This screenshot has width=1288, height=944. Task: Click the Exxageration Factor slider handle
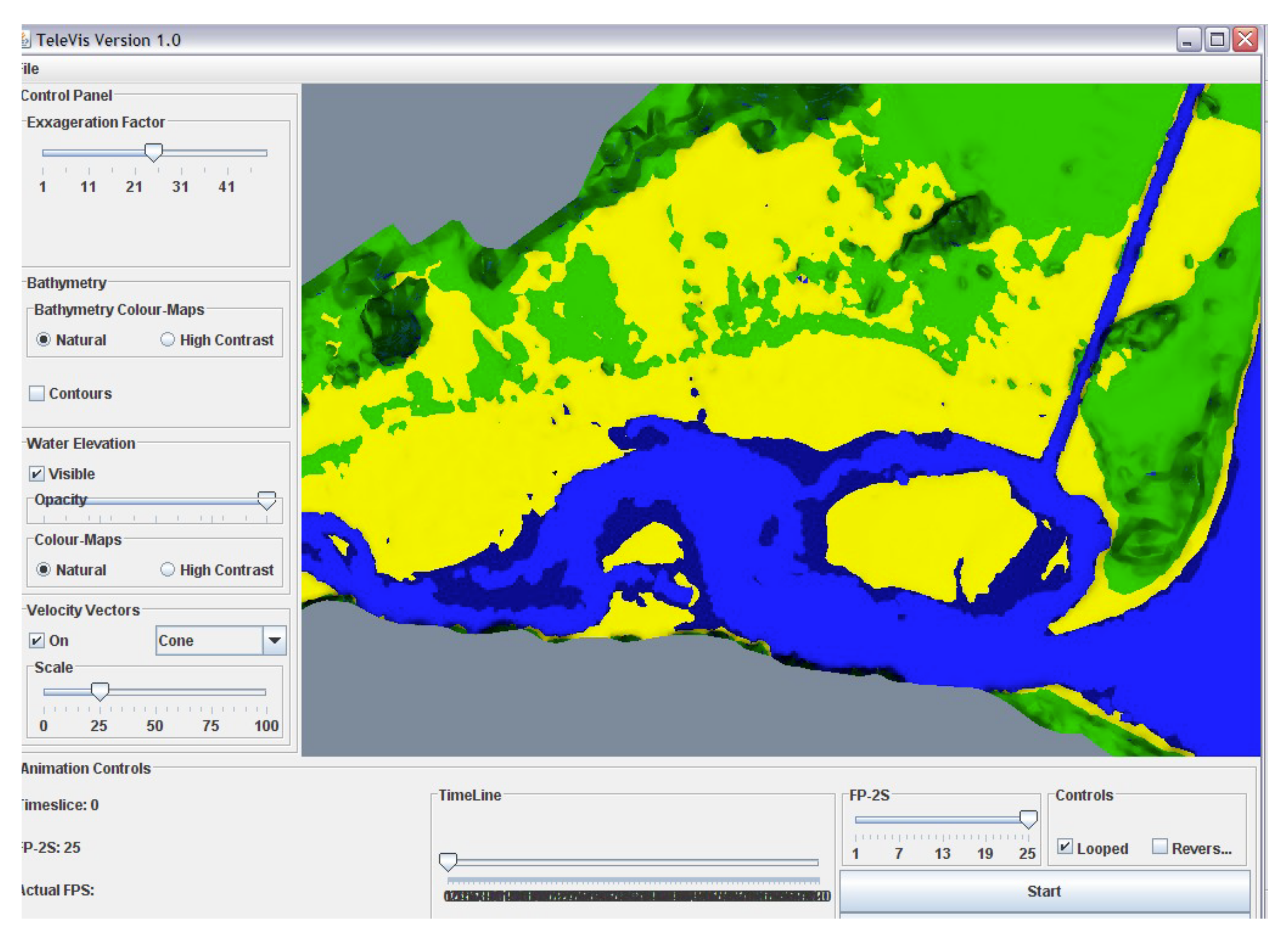[153, 153]
